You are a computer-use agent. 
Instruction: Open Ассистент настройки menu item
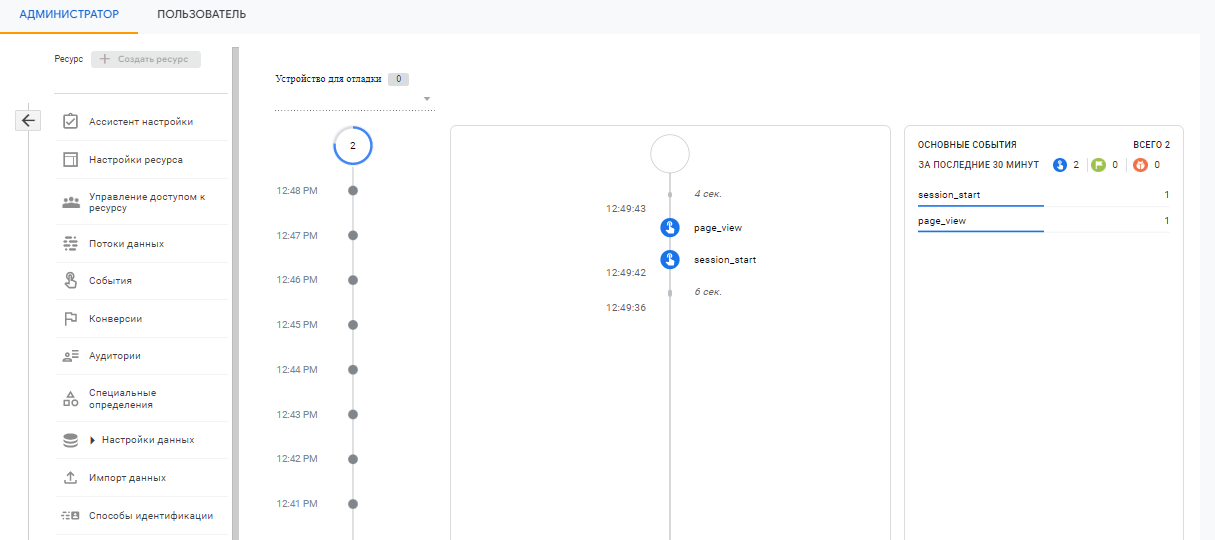click(x=142, y=122)
